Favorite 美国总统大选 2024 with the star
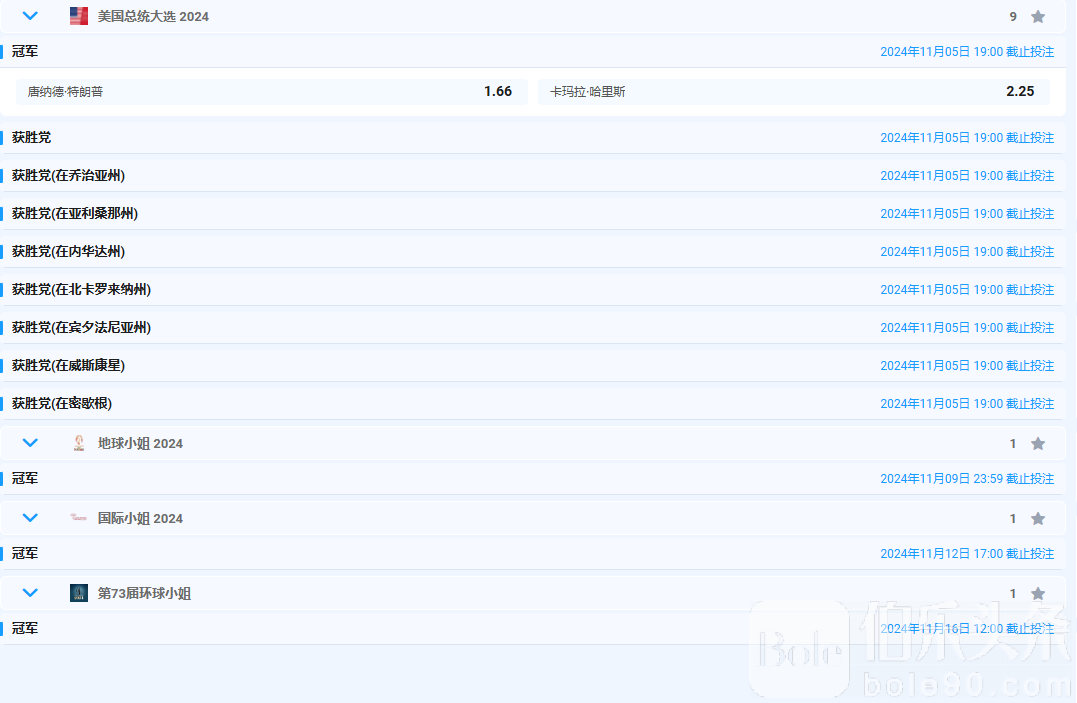1077x703 pixels. (1038, 16)
